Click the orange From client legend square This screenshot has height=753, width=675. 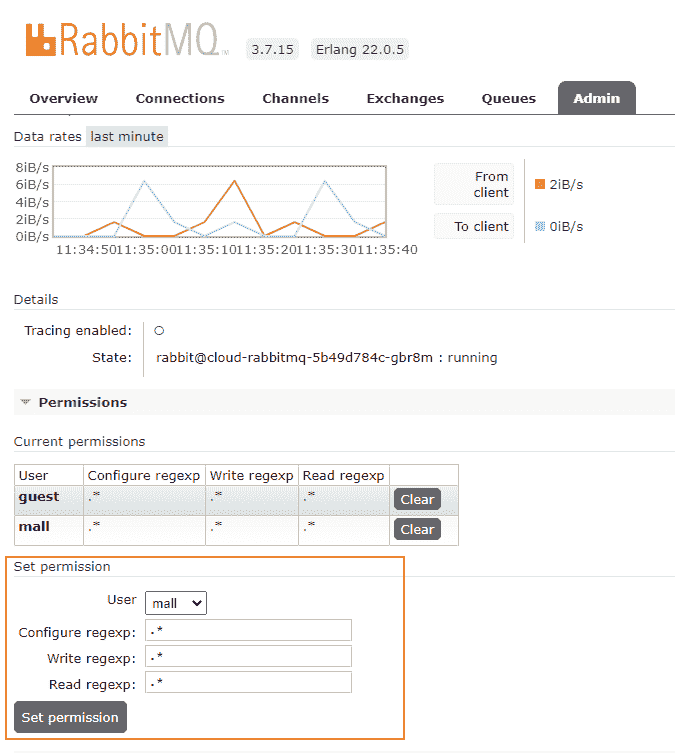[540, 184]
